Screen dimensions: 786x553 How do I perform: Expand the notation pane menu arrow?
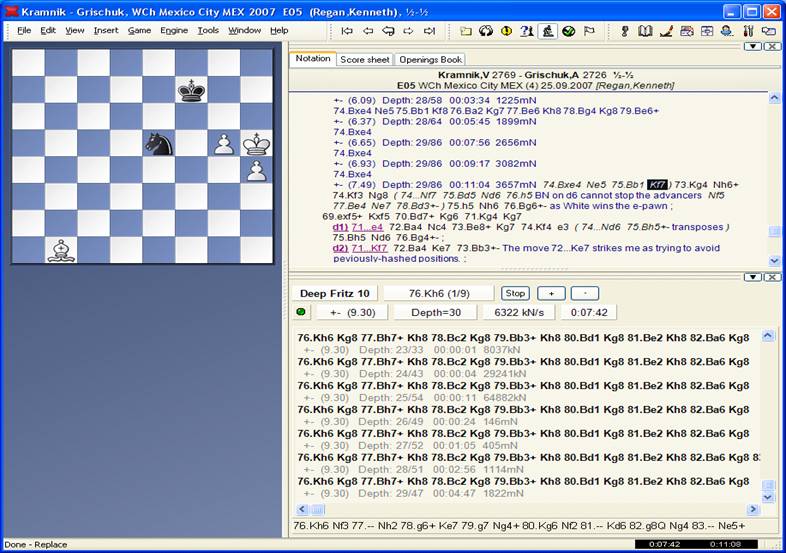pyautogui.click(x=755, y=46)
